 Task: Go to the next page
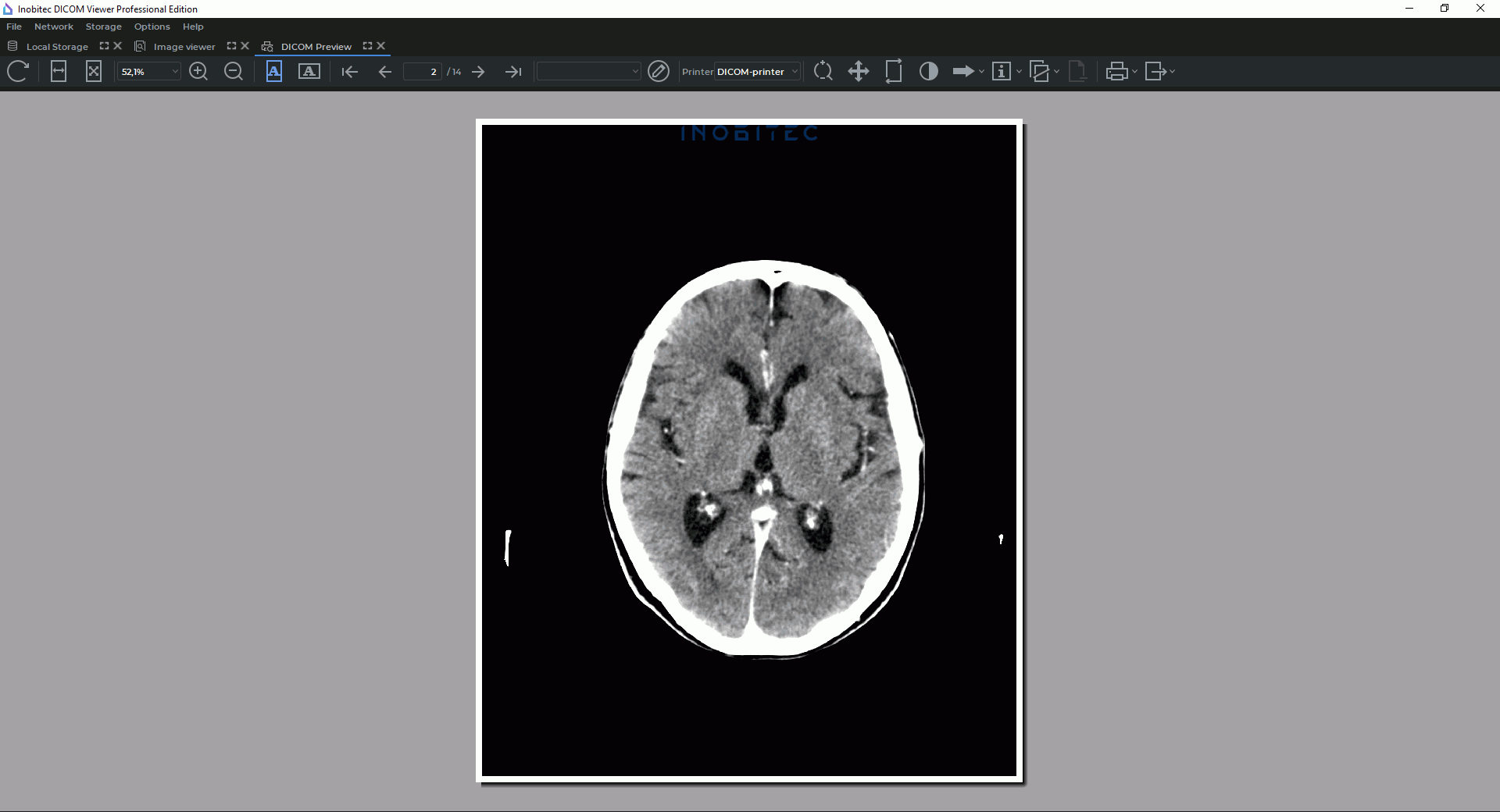[479, 72]
